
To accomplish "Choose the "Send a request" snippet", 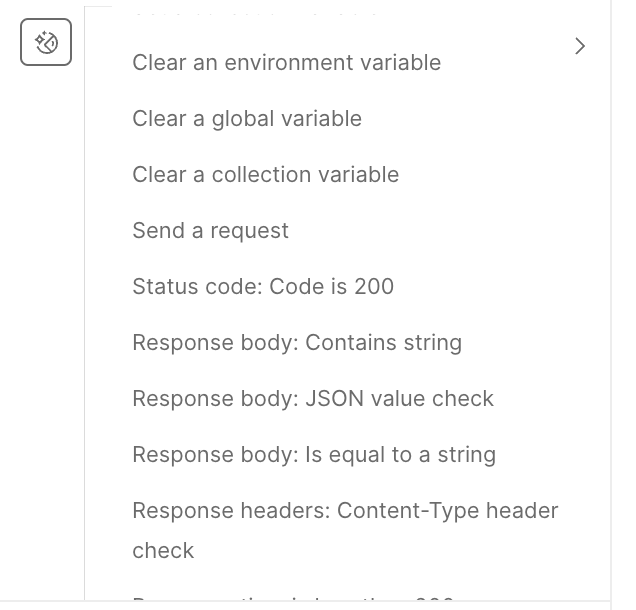I will pyautogui.click(x=210, y=230).
